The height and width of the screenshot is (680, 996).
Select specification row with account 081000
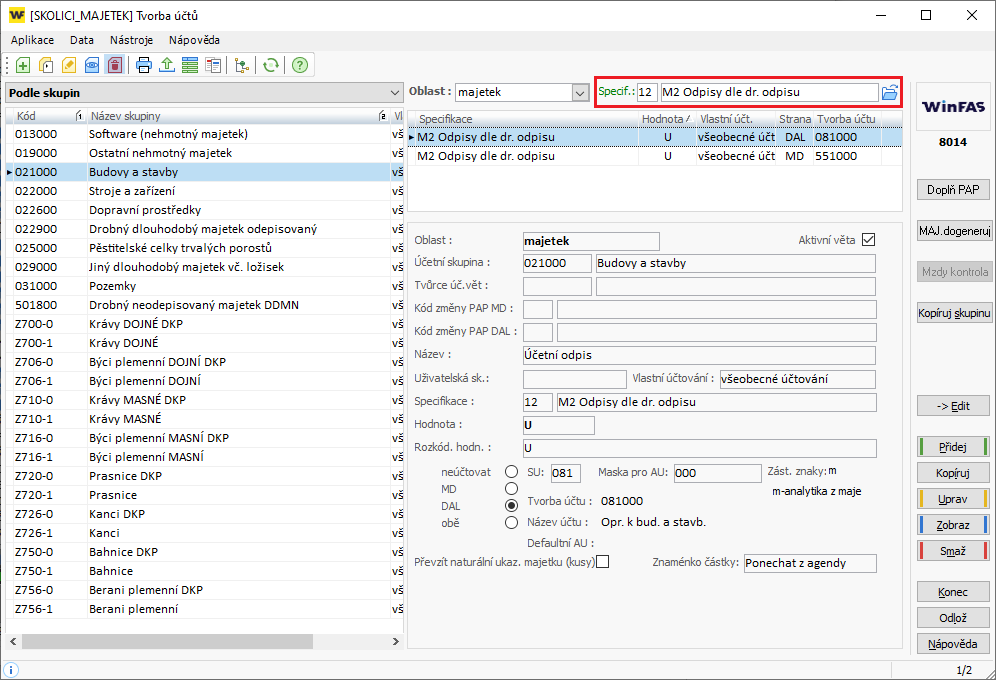click(x=655, y=137)
